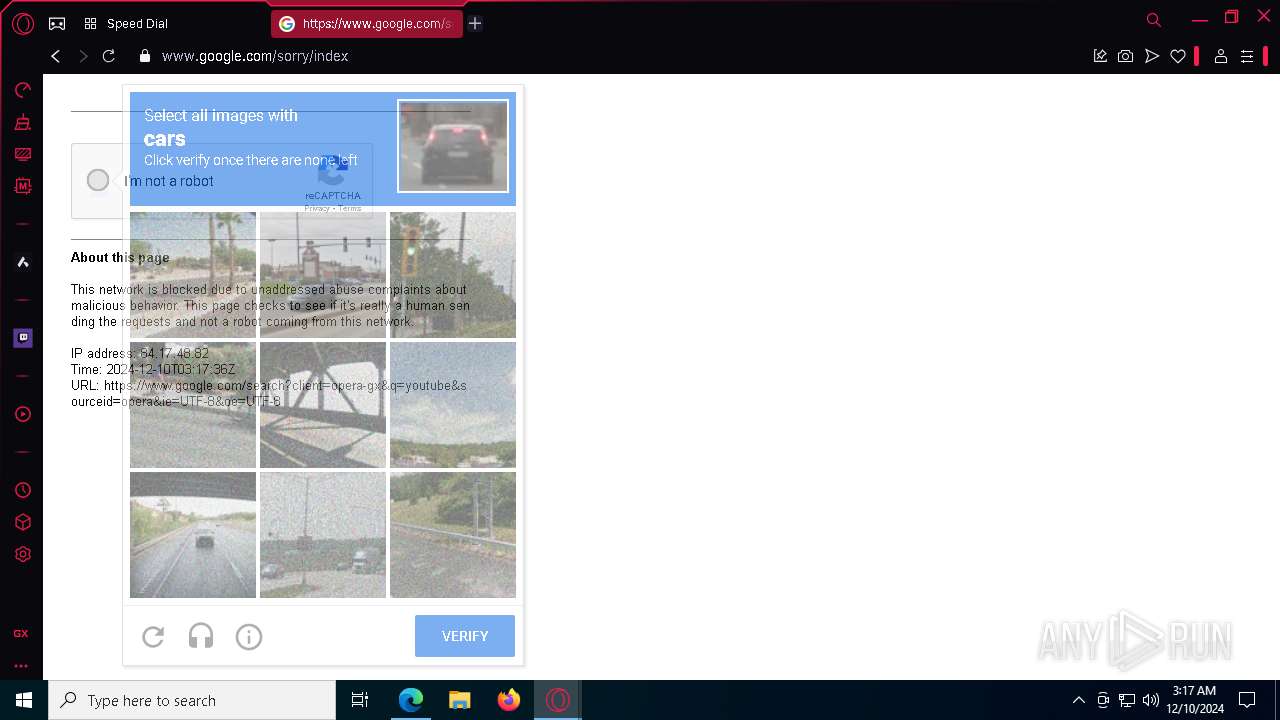Viewport: 1280px width, 720px height.
Task: Open GX Cleaner broom icon in sidebar
Action: [22, 122]
